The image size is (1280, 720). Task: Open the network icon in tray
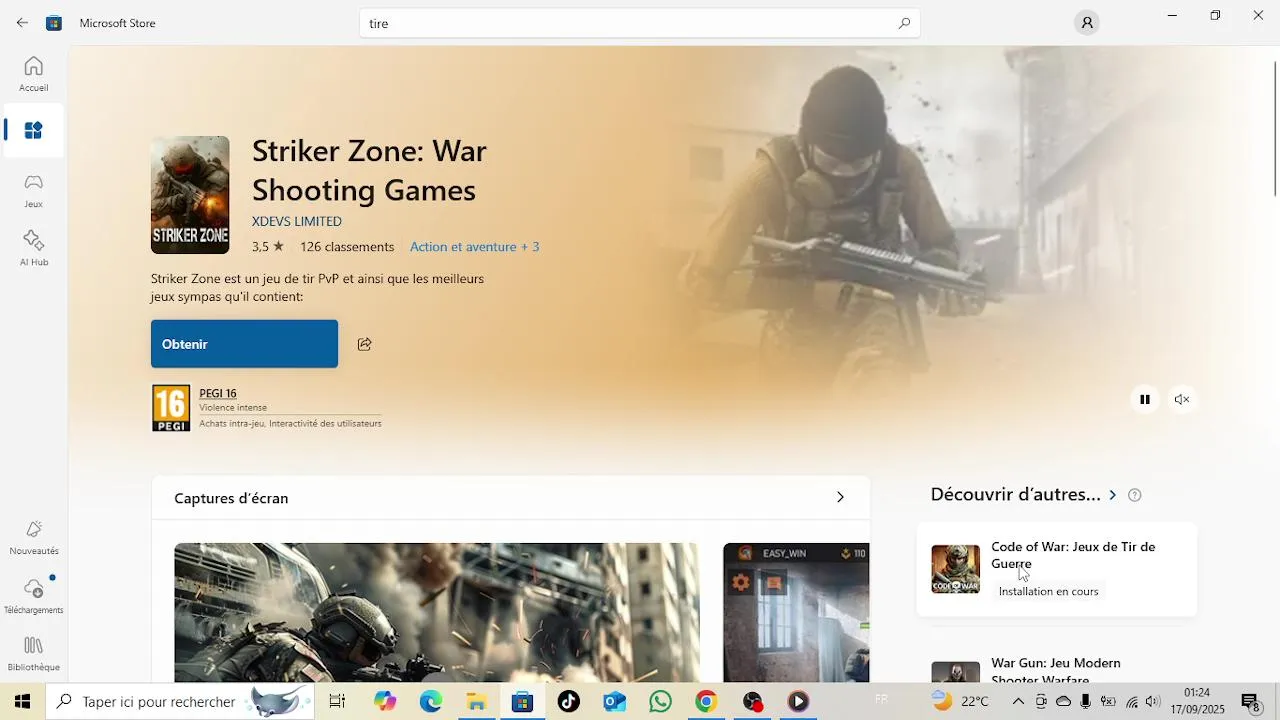[x=1132, y=701]
